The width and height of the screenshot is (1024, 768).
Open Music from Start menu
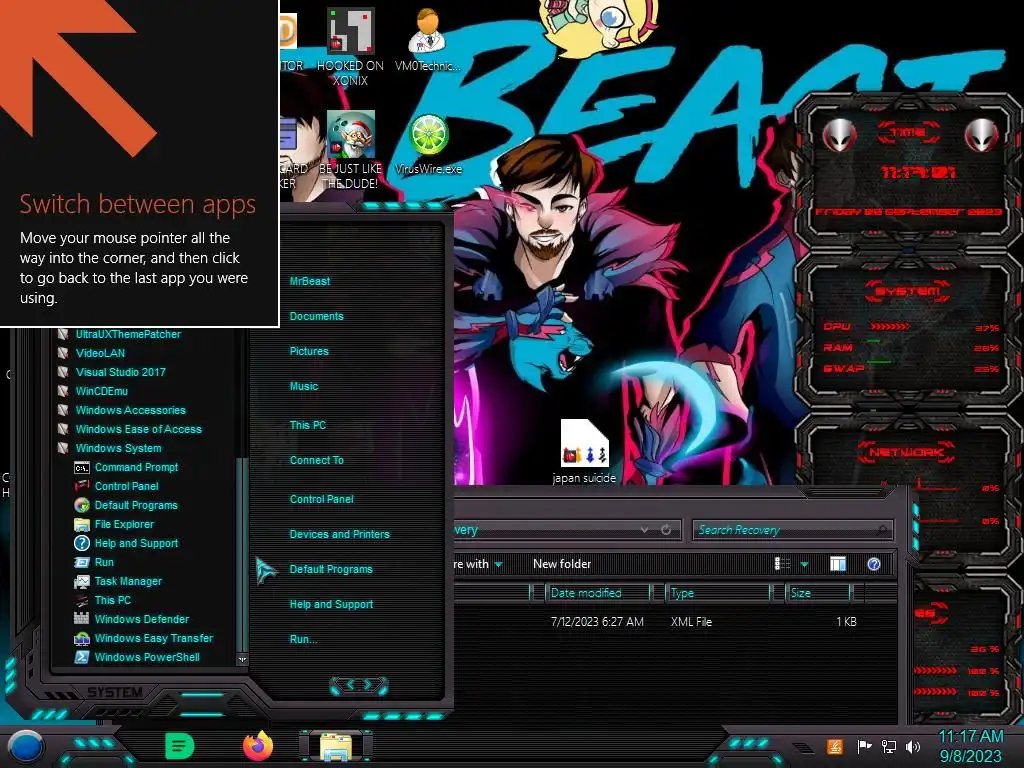pyautogui.click(x=304, y=386)
